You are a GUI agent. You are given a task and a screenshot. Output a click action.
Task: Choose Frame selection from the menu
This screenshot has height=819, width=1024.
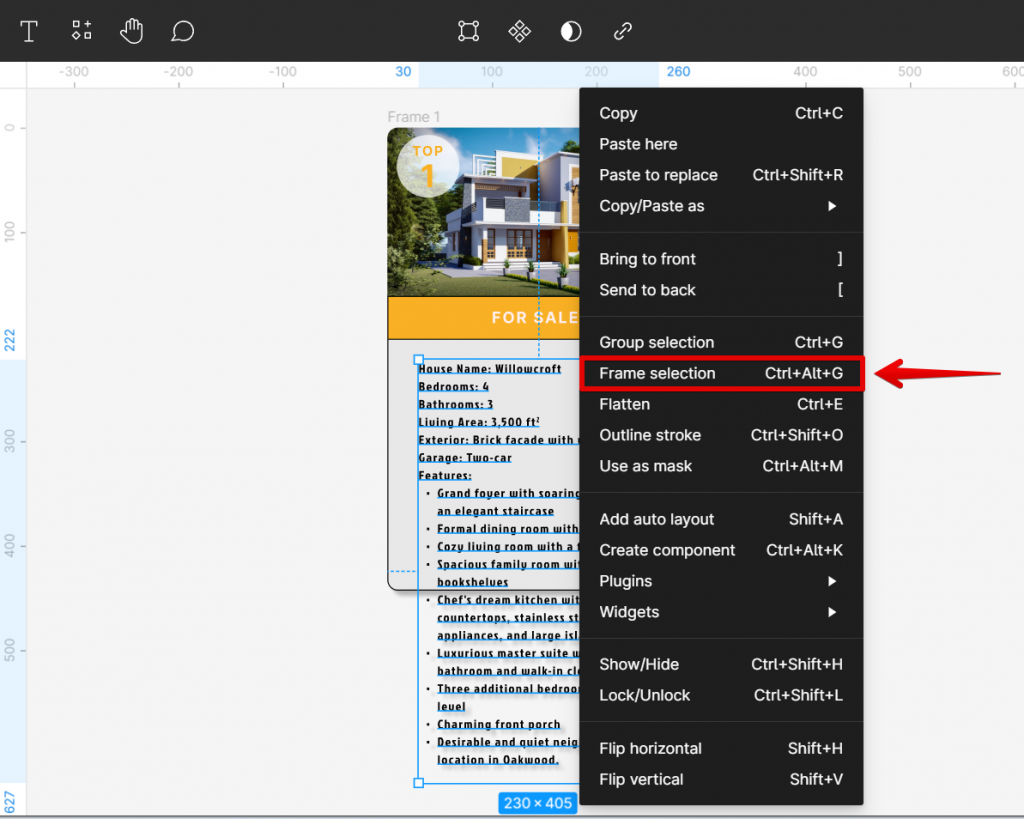coord(655,373)
